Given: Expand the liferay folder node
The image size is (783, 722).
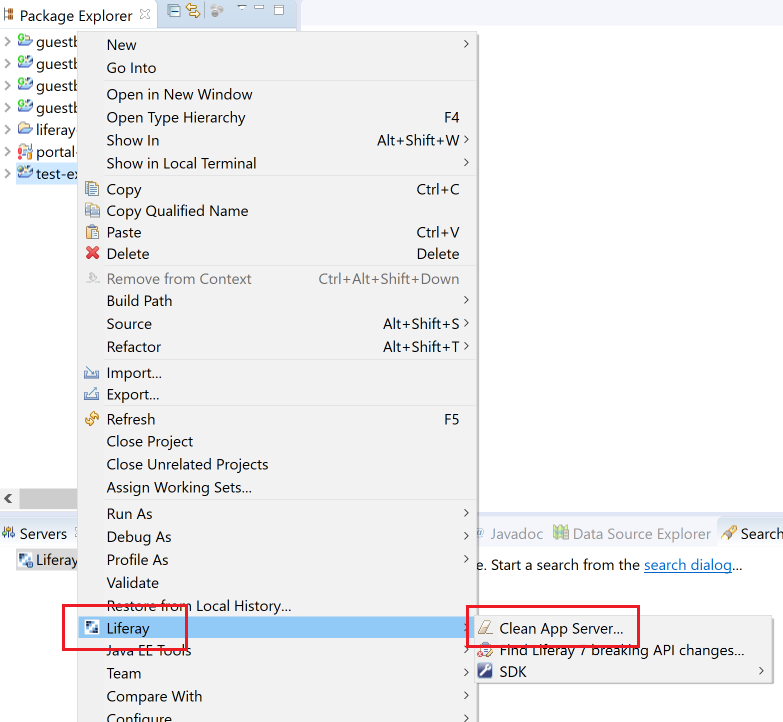Looking at the screenshot, I should pos(7,129).
